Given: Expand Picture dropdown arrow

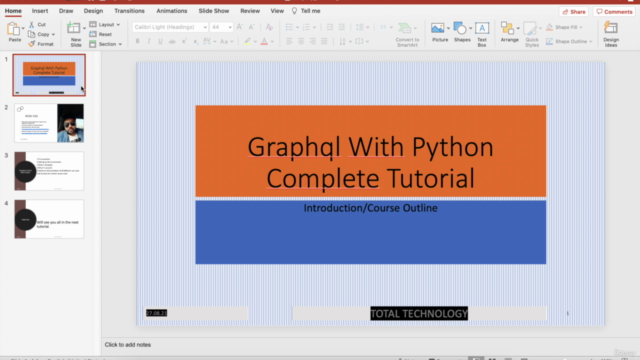Looking at the screenshot, I should click(x=448, y=28).
